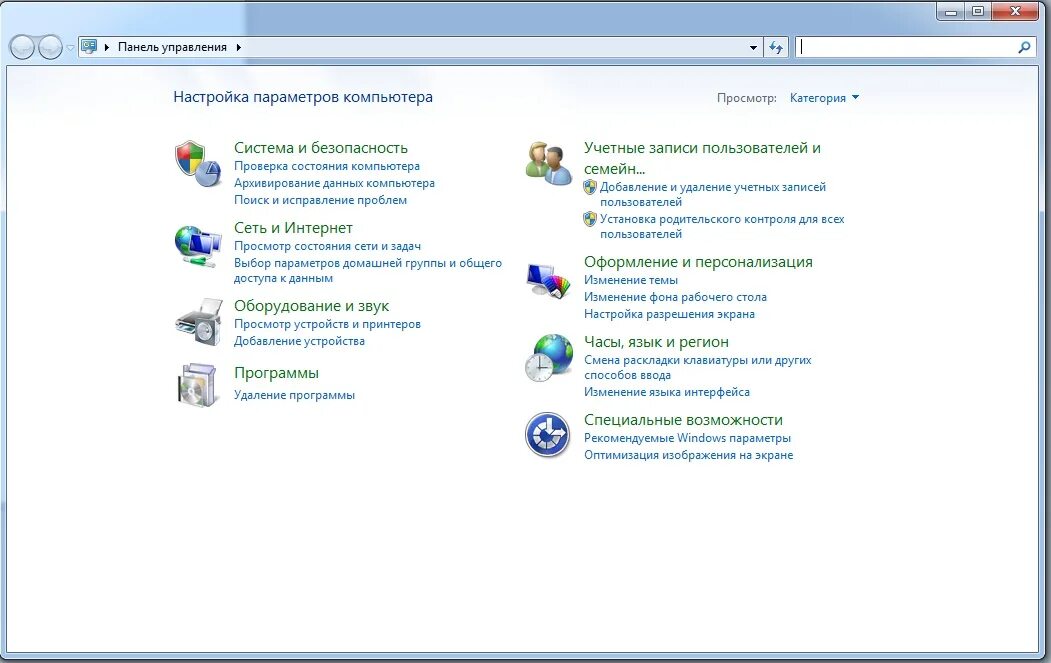Click the Network and Internet globe icon
This screenshot has height=663, width=1051.
click(198, 246)
